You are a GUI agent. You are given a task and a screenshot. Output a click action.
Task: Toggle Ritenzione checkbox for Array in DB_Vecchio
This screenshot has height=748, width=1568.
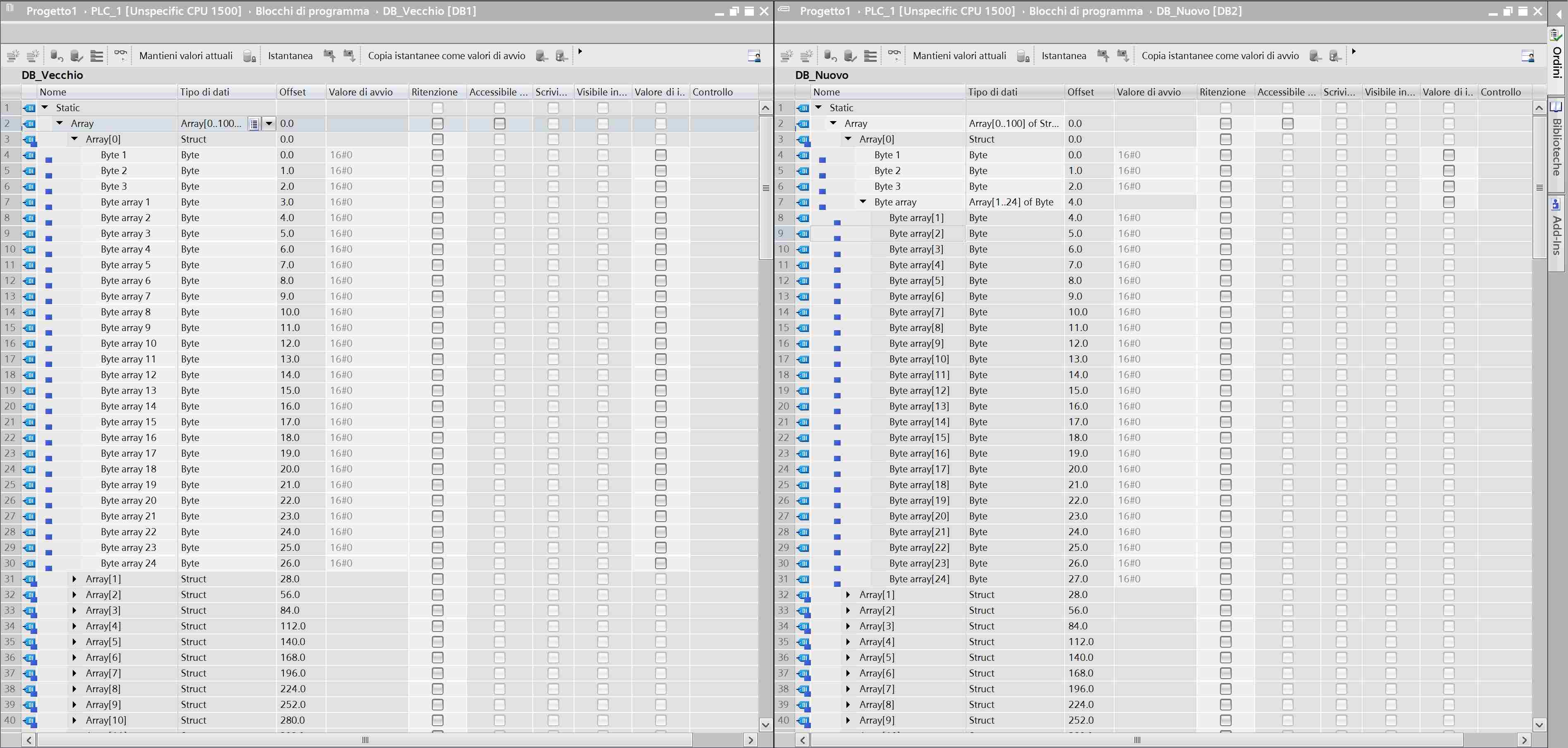click(437, 124)
